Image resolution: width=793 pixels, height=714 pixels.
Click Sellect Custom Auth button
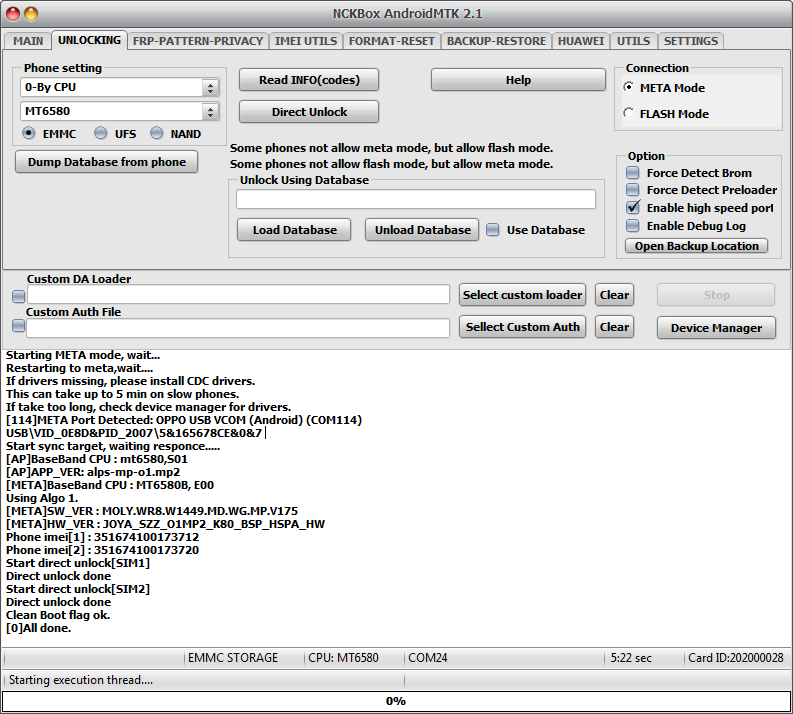pos(522,327)
